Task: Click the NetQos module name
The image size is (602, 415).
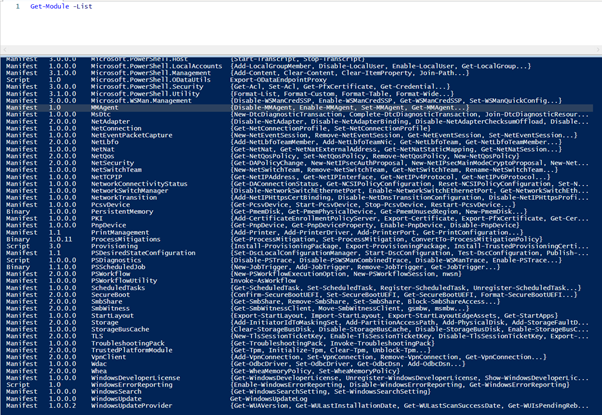Action: pyautogui.click(x=103, y=156)
